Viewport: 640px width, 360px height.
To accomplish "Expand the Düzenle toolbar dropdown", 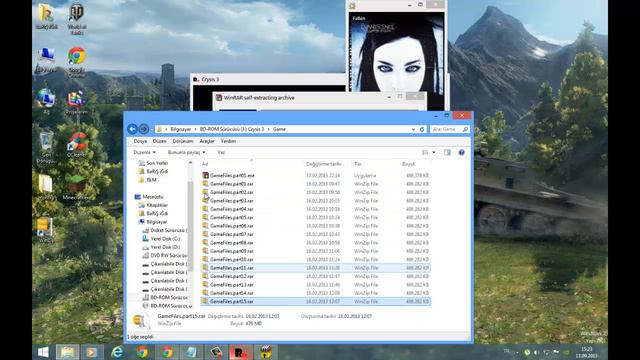I will coord(144,152).
